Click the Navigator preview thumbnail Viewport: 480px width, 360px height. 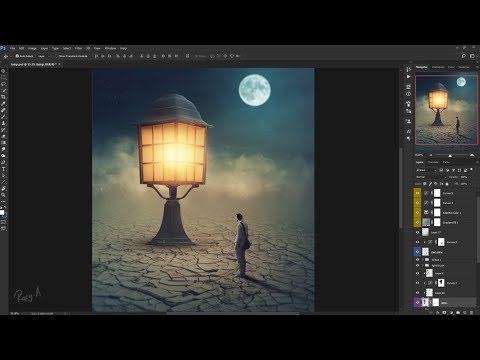pyautogui.click(x=446, y=110)
